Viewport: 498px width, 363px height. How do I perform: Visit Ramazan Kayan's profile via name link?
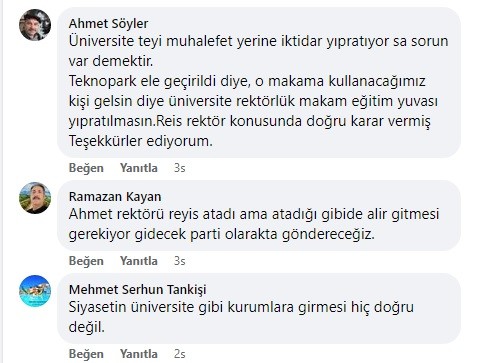115,197
